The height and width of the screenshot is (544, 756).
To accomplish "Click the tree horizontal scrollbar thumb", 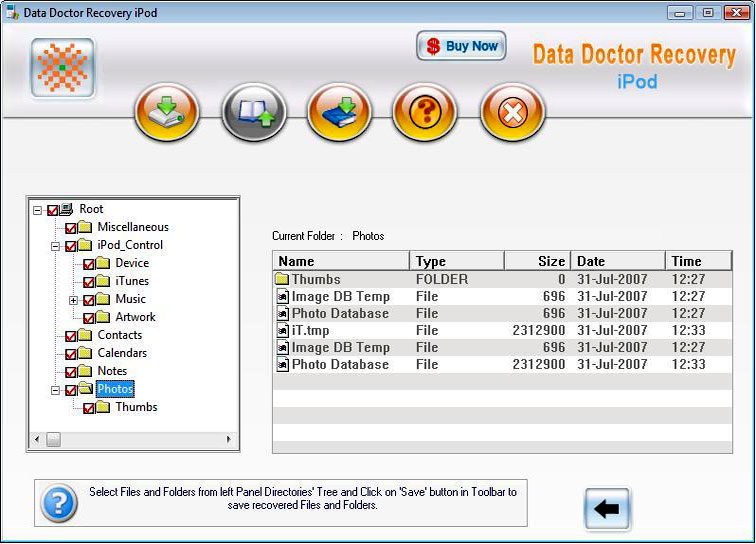I will tap(54, 439).
